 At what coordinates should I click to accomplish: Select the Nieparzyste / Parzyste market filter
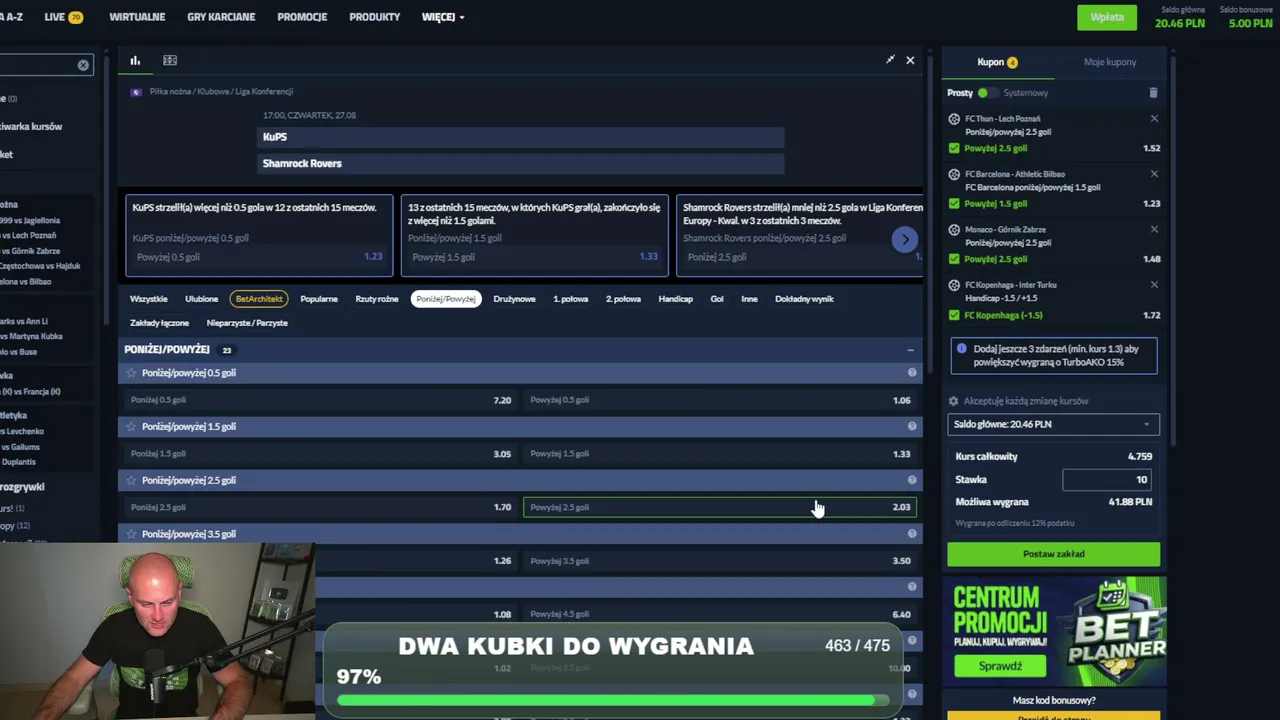pos(247,323)
